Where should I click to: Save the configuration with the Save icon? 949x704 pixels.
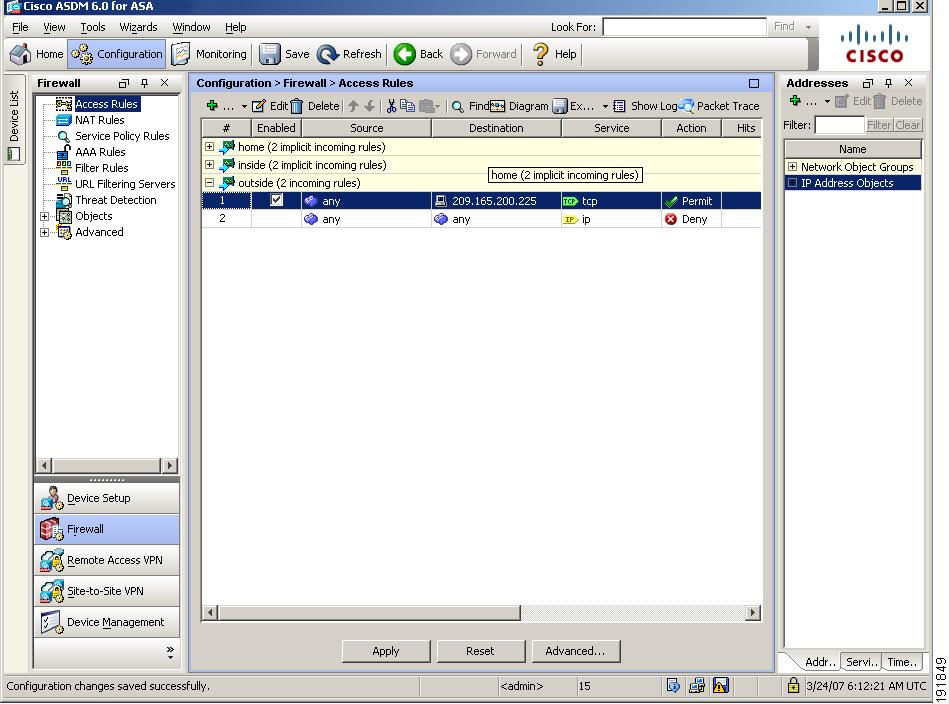pyautogui.click(x=269, y=54)
